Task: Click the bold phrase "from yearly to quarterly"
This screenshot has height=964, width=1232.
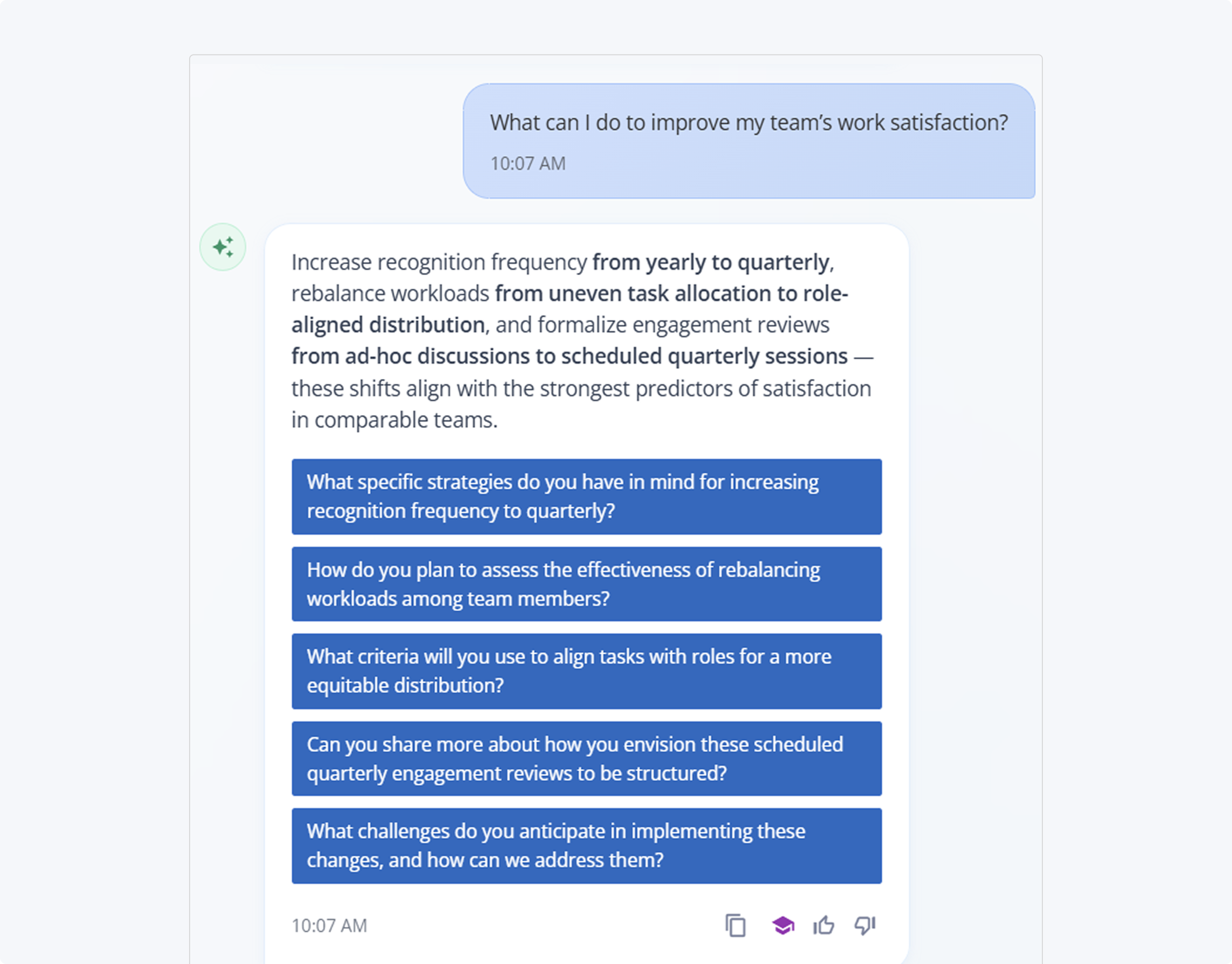Action: 711,262
